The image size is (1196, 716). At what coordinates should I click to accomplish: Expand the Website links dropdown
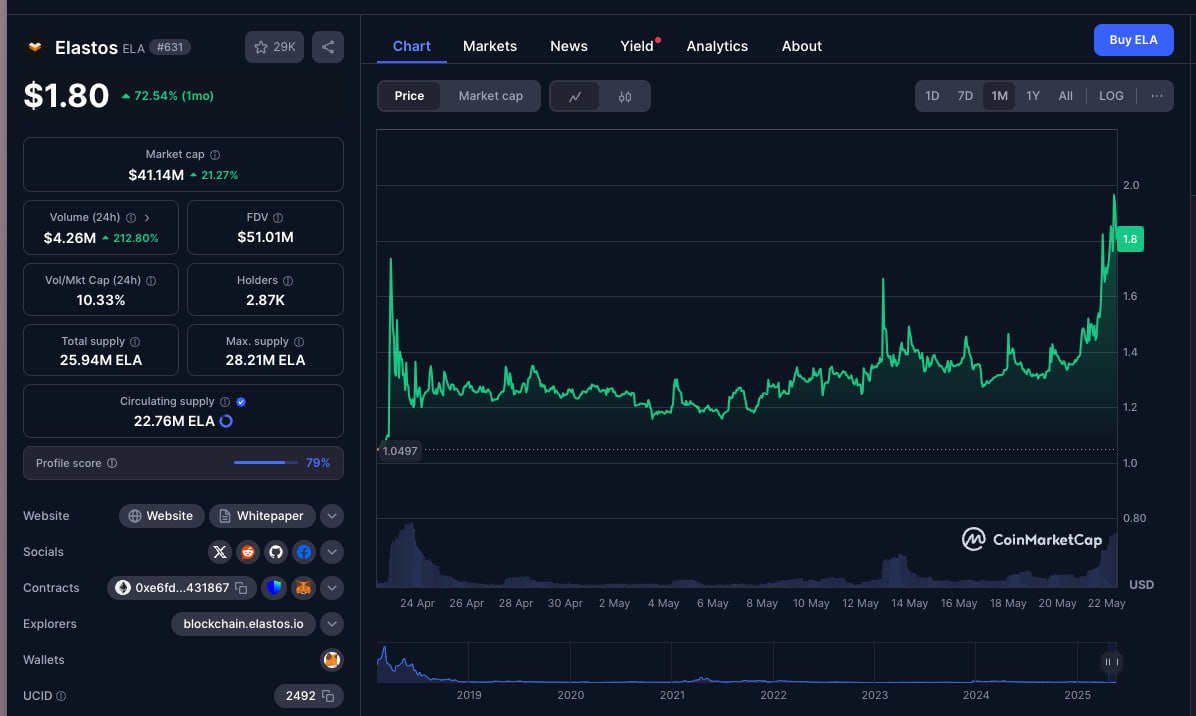pos(332,516)
